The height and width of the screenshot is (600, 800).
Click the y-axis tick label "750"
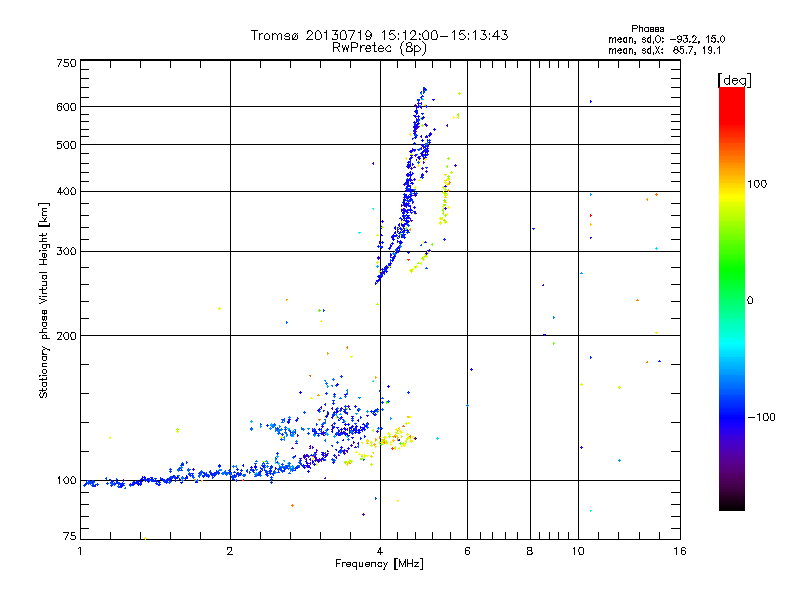[x=67, y=63]
